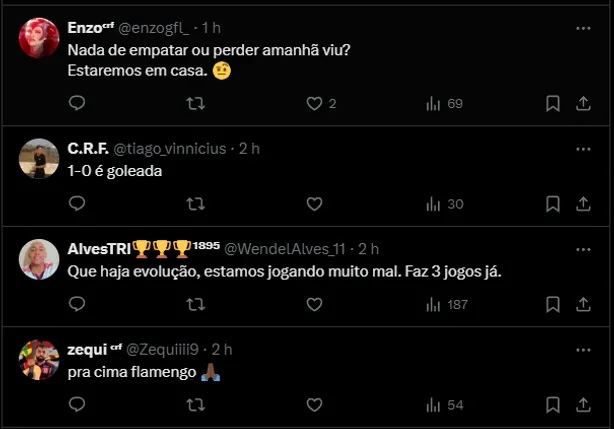The height and width of the screenshot is (429, 614).
Task: Open more options for C.R.F. tweet
Action: tap(584, 148)
